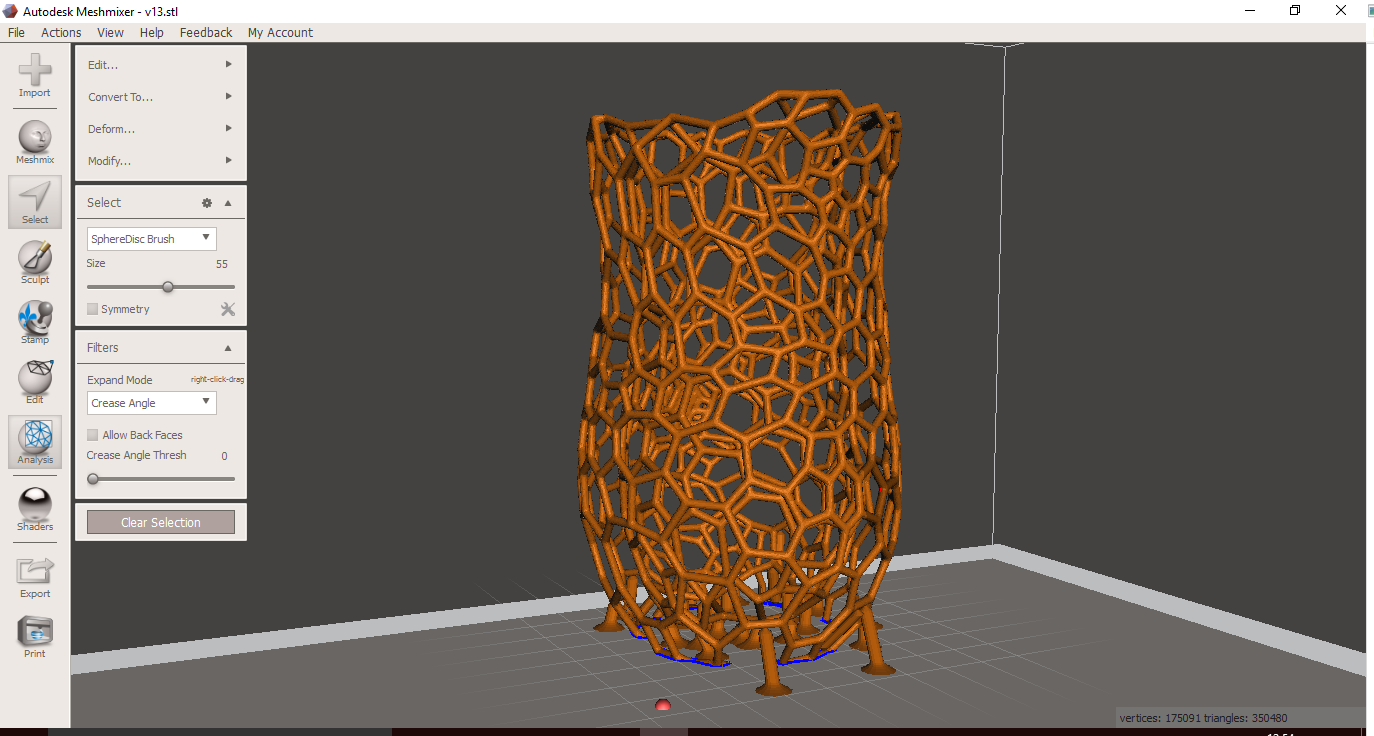
Task: Expand the Convert To... submenu
Action: [160, 97]
